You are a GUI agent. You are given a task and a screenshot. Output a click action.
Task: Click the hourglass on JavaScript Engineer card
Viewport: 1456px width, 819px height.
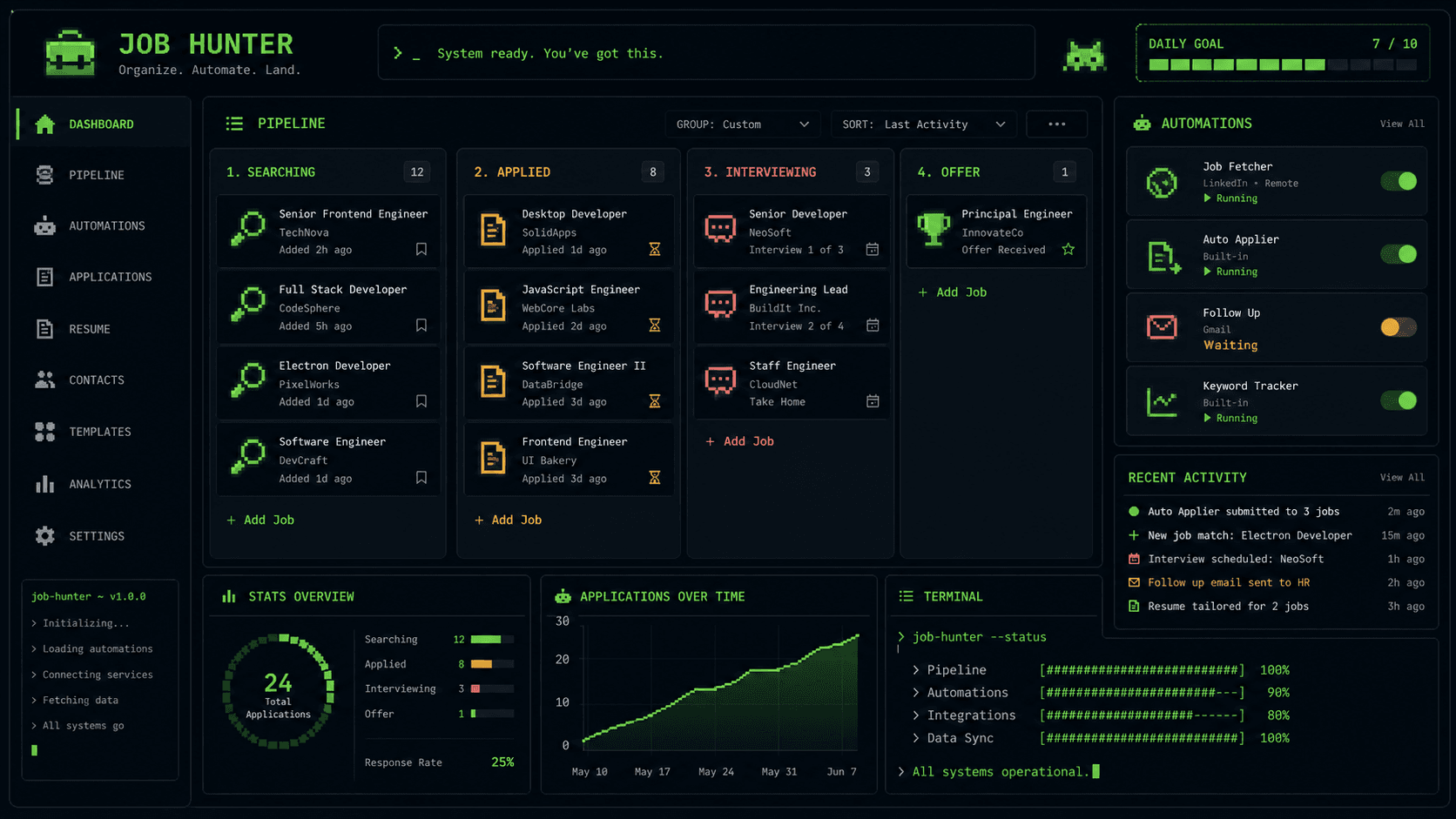coord(655,326)
